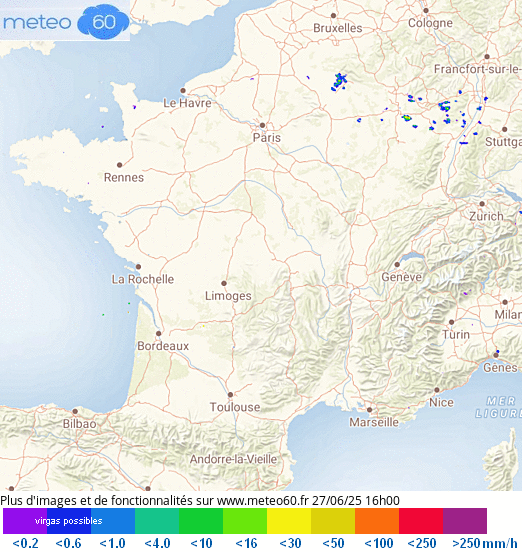The height and width of the screenshot is (552, 522).
Task: Click the Marseille city marker dot
Action: (x=370, y=410)
